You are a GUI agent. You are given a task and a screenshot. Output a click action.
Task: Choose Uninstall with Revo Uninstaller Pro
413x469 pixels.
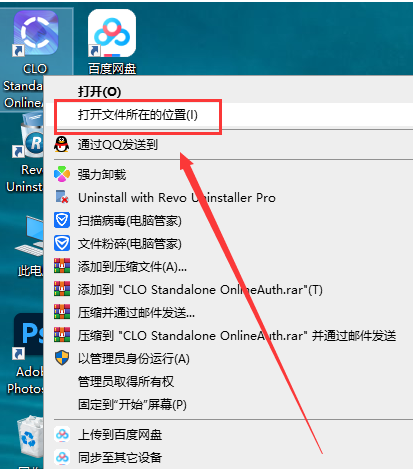[x=177, y=197]
